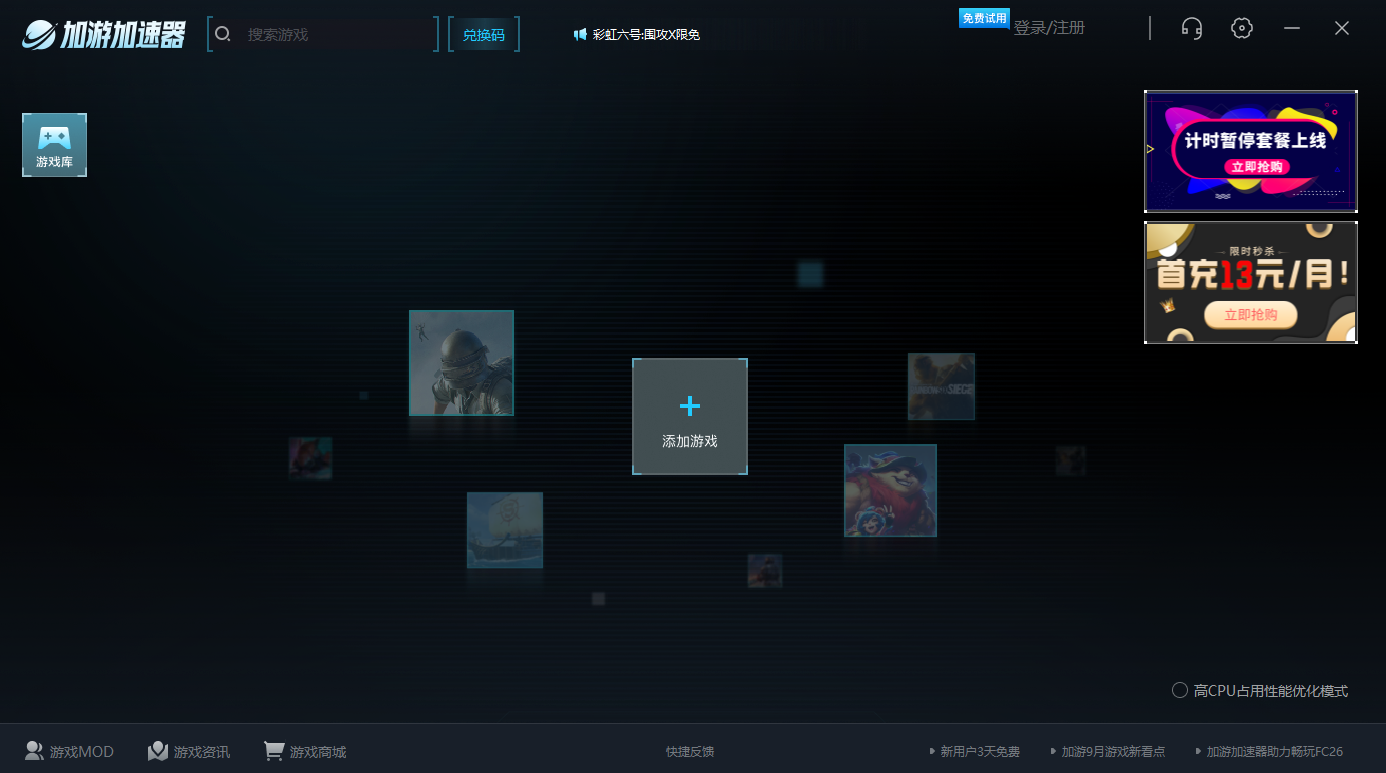Open the 首充13元/月 promotional banner
The height and width of the screenshot is (773, 1386).
click(x=1250, y=283)
